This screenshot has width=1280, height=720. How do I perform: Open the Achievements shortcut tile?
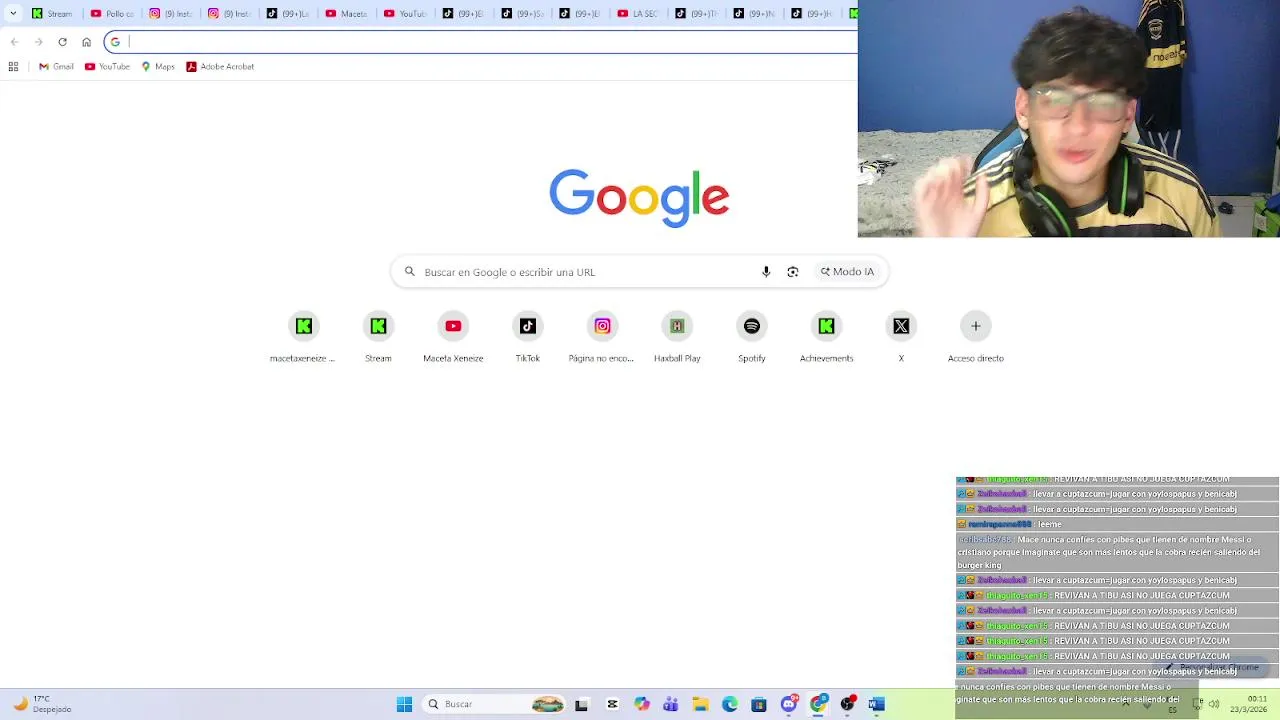click(826, 337)
